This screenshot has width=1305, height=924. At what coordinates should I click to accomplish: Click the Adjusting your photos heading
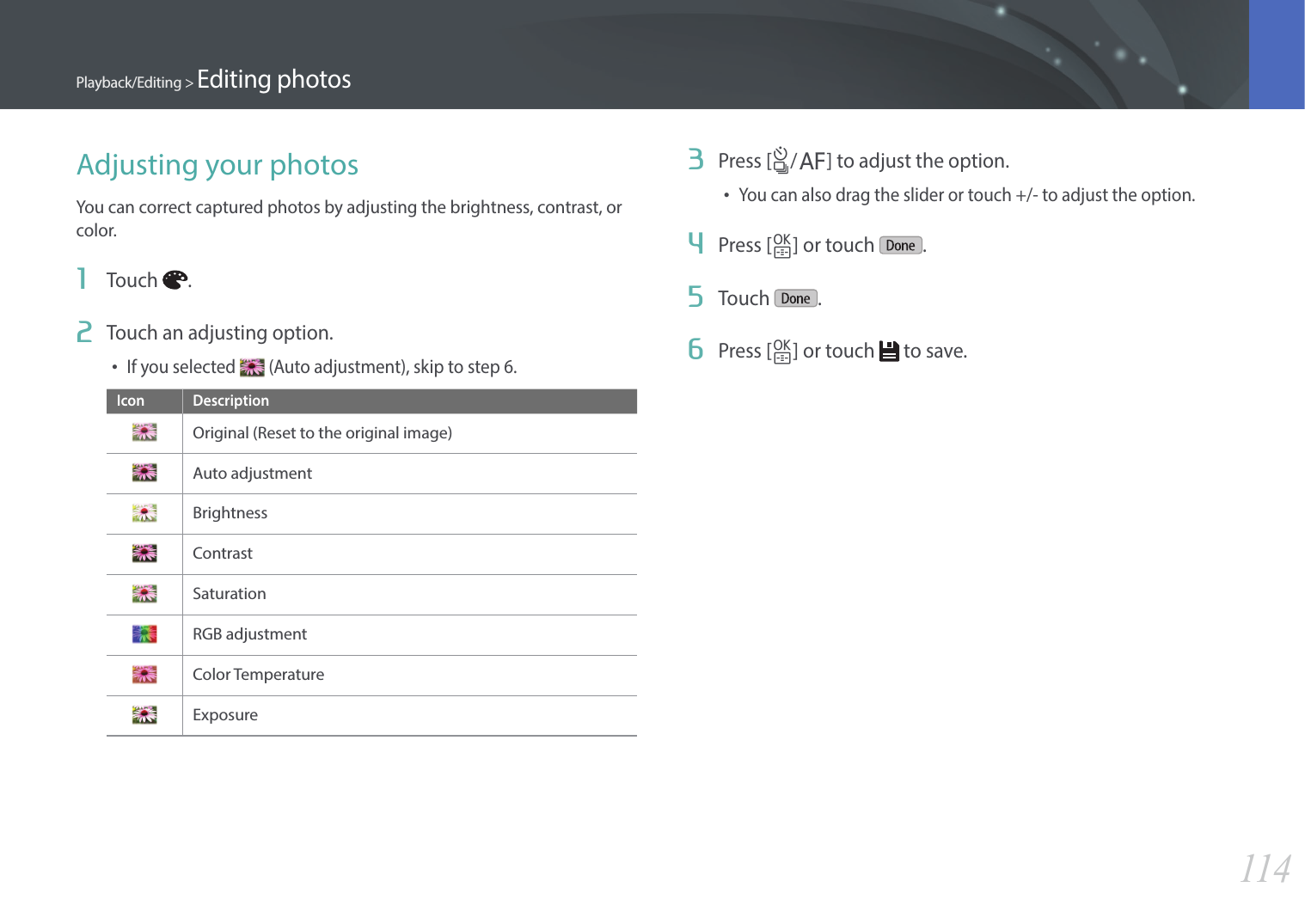click(x=217, y=165)
